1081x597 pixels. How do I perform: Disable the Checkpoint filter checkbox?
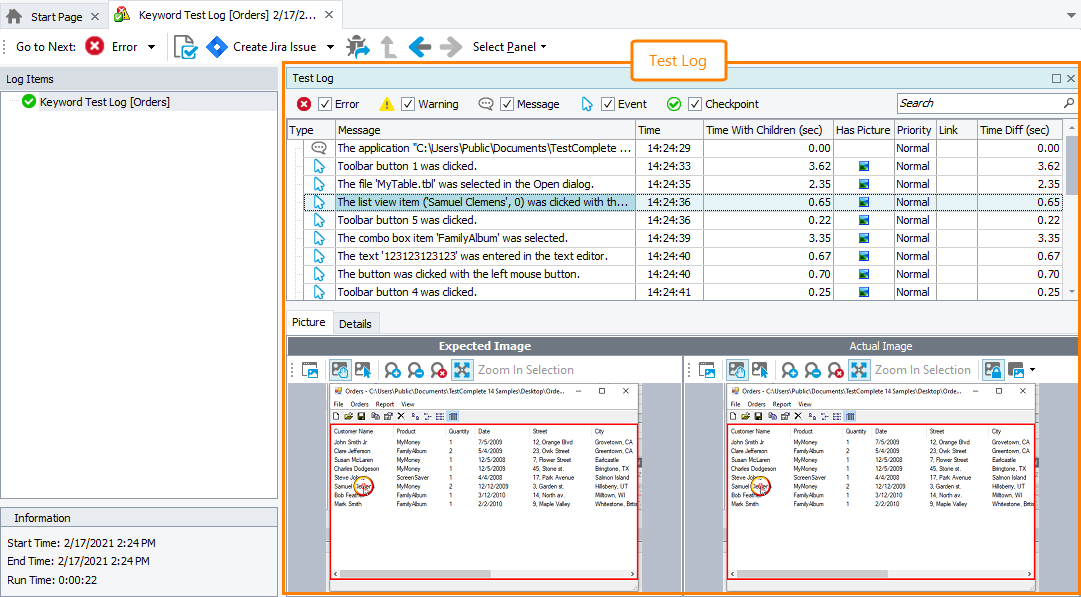tap(695, 104)
